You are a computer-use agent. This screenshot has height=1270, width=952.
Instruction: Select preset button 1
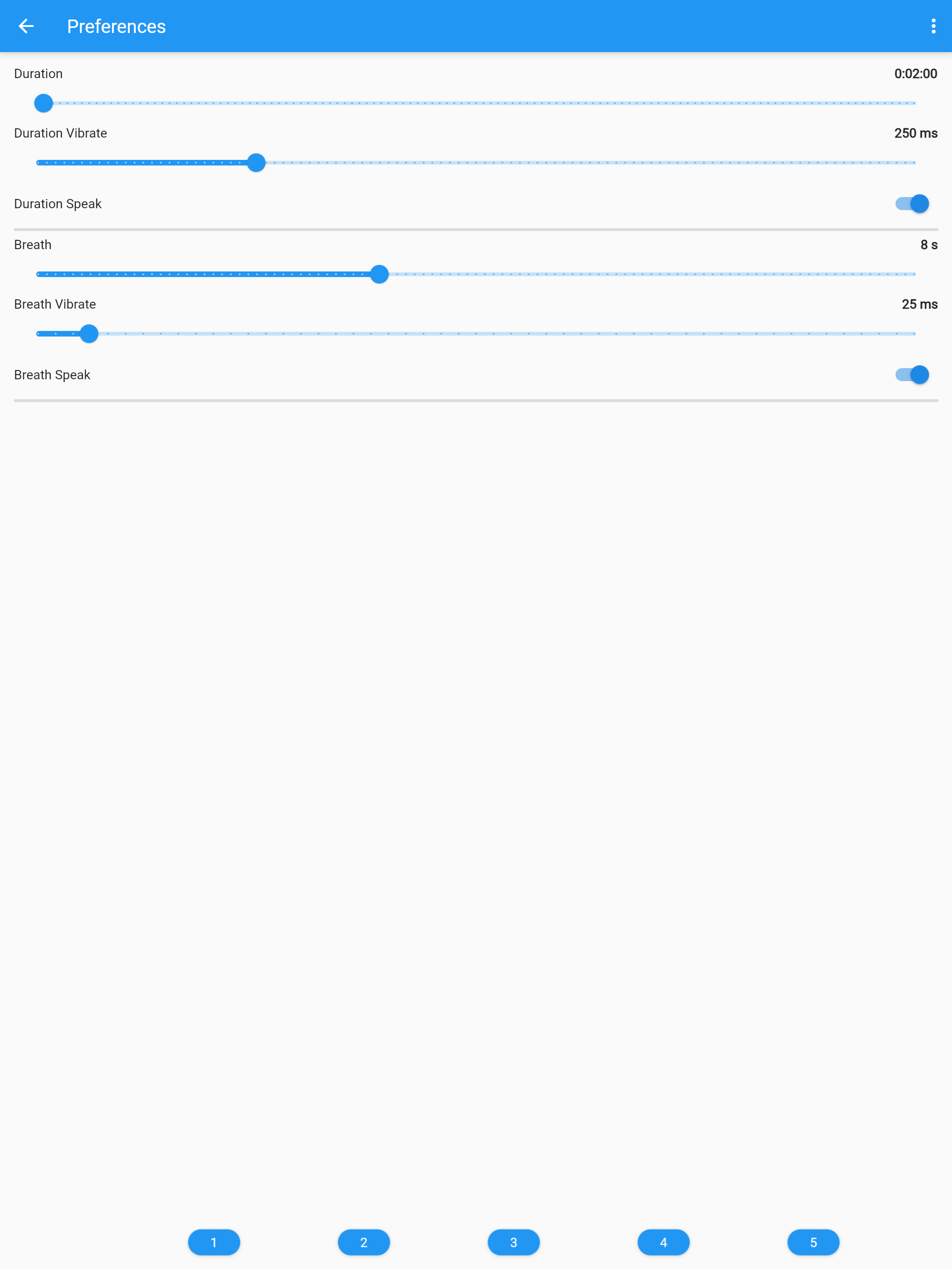click(214, 1242)
